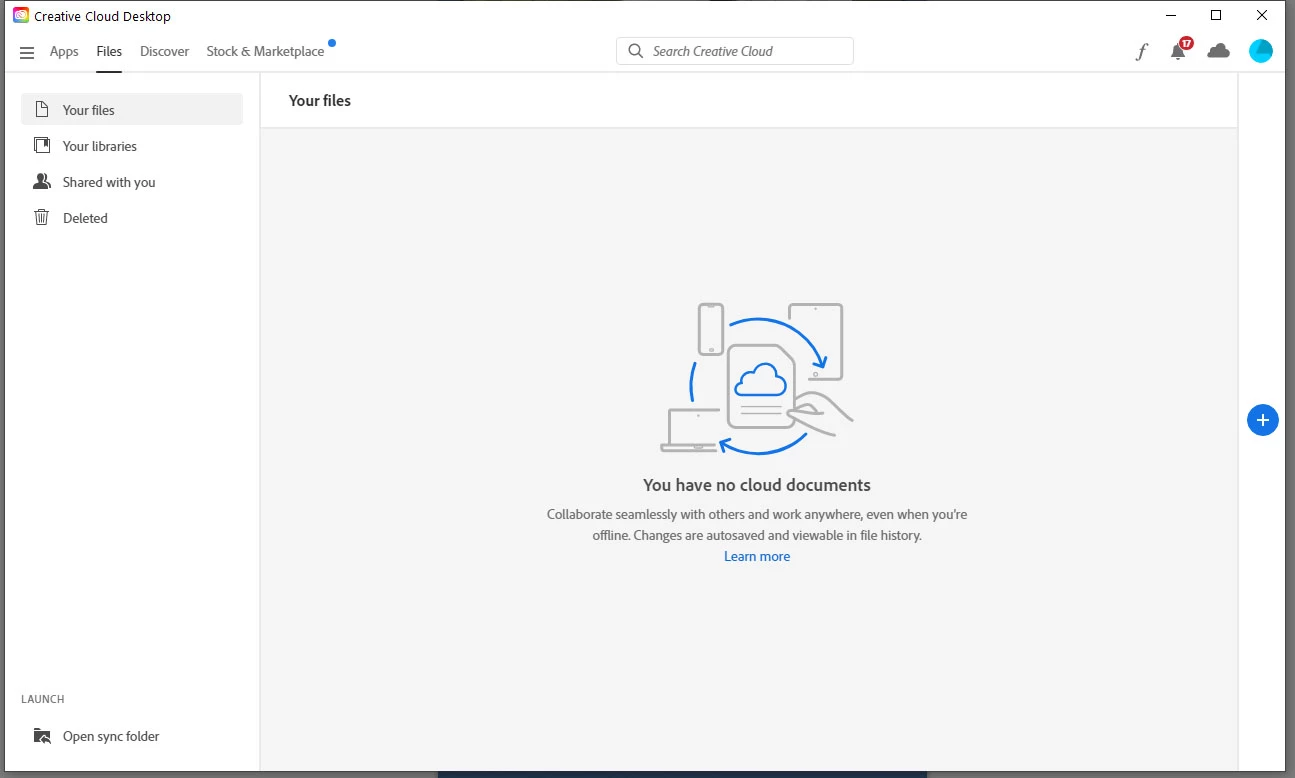The height and width of the screenshot is (778, 1295).
Task: Click the magnifier icon in search box
Action: click(635, 51)
